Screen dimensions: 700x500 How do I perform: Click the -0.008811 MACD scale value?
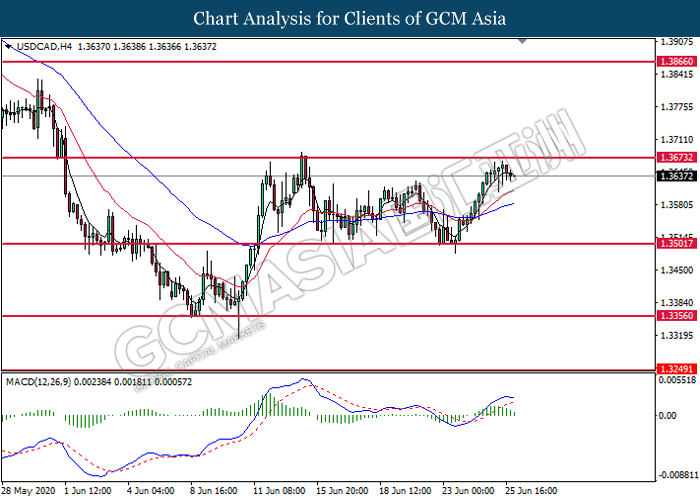tap(678, 475)
